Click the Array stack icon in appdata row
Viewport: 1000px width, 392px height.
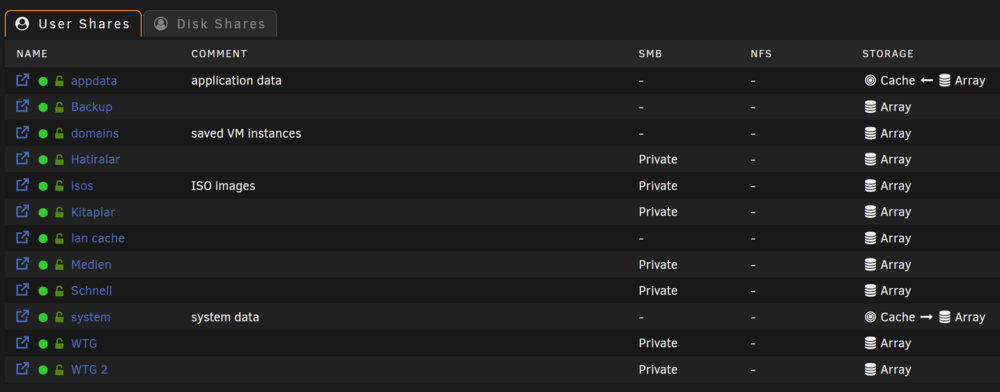pos(945,80)
